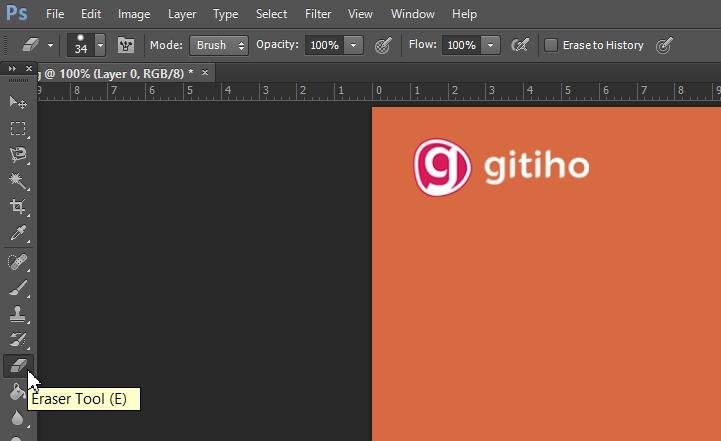Expand brush preset picker arrow

coord(100,45)
